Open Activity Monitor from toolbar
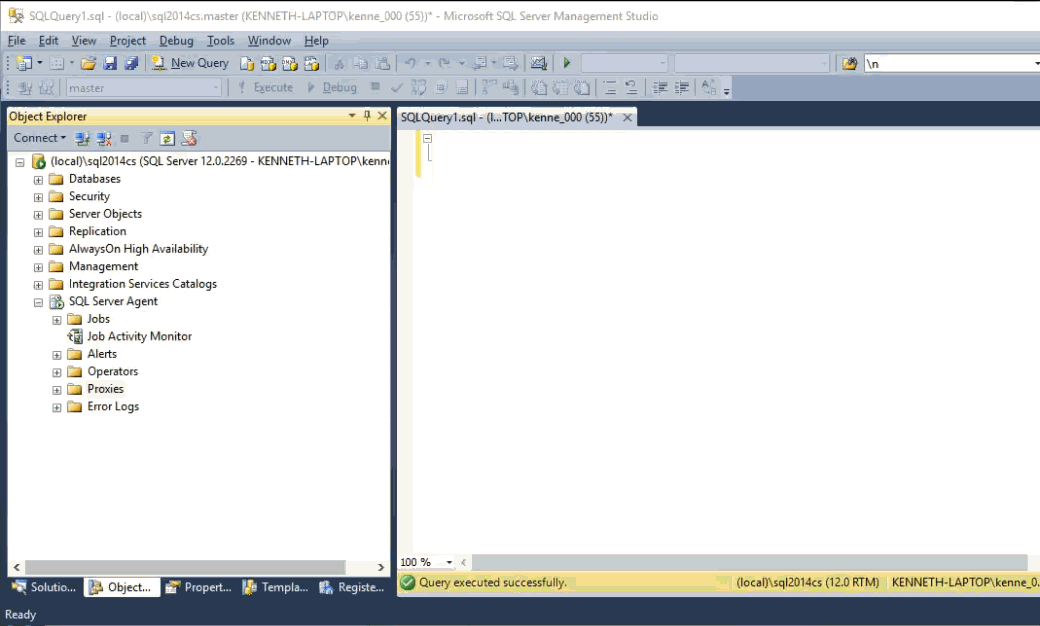The width and height of the screenshot is (1040, 626). point(539,63)
